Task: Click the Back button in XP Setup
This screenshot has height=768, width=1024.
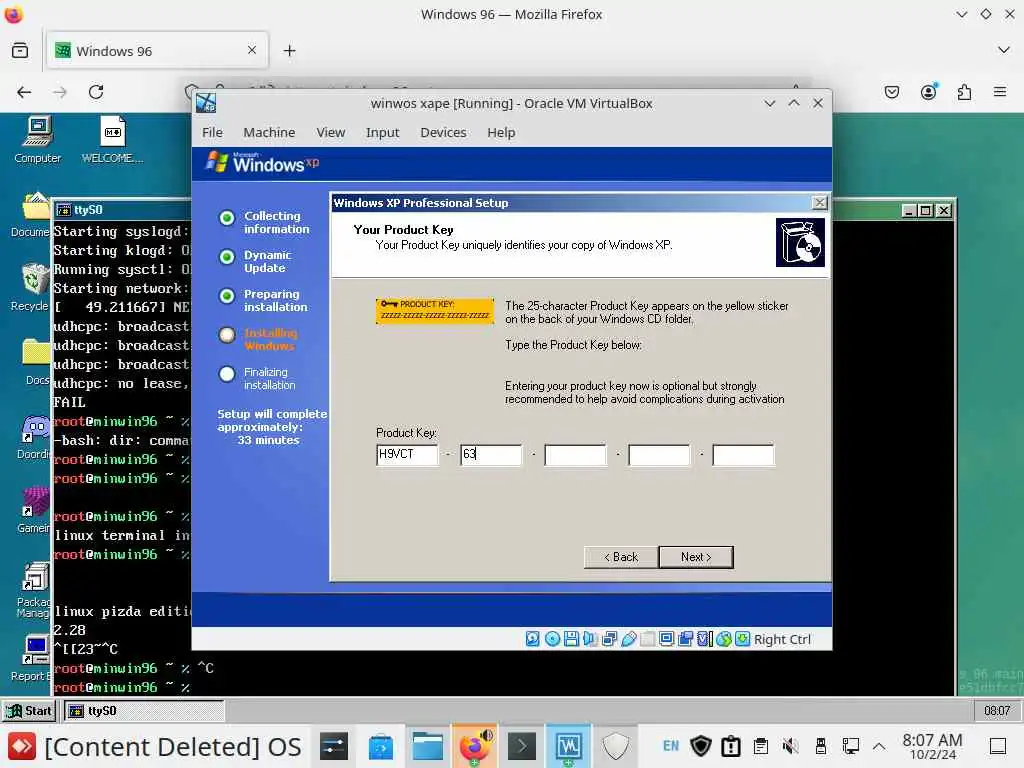Action: point(621,557)
